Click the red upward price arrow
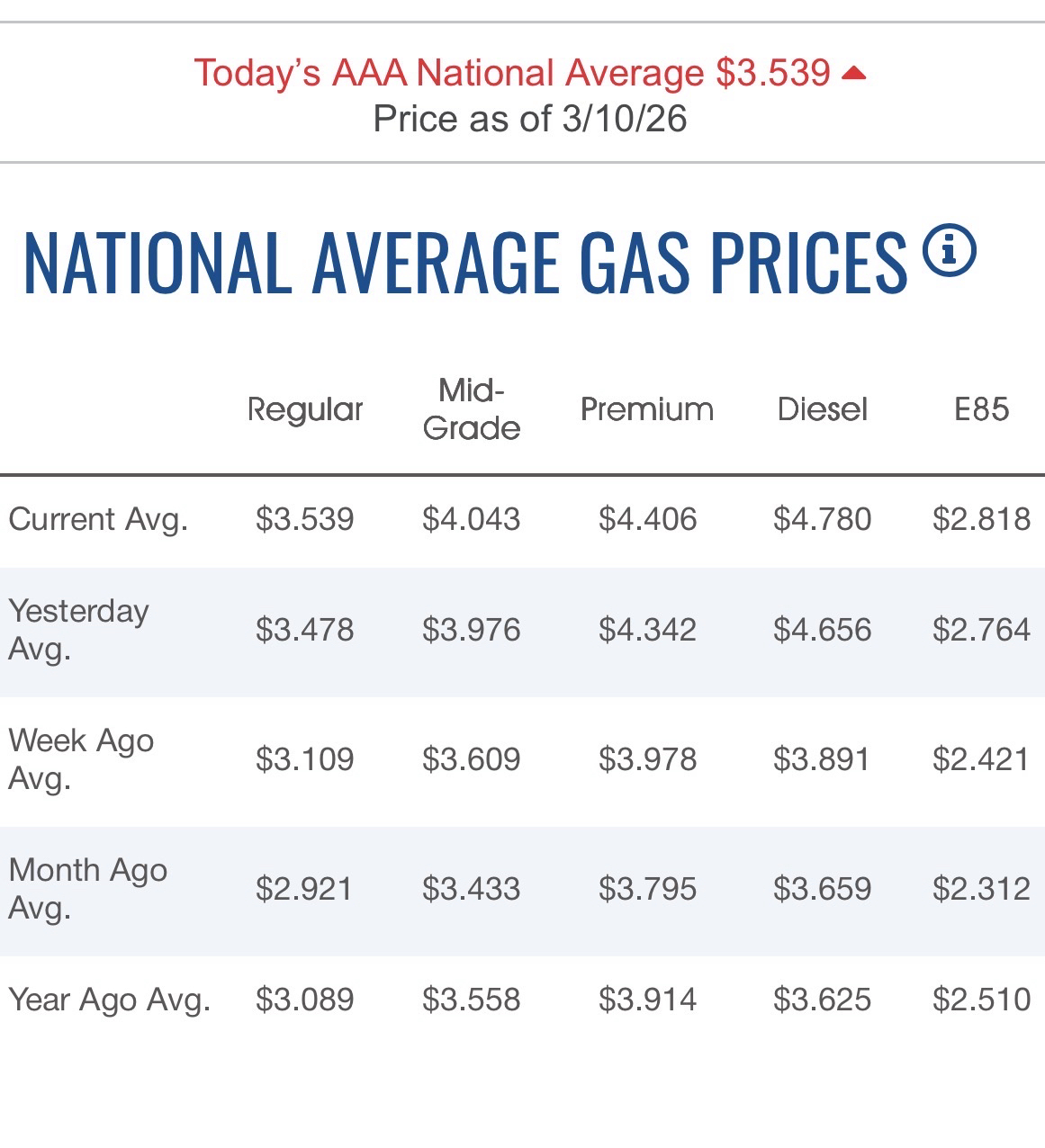1045x1148 pixels. tap(852, 74)
